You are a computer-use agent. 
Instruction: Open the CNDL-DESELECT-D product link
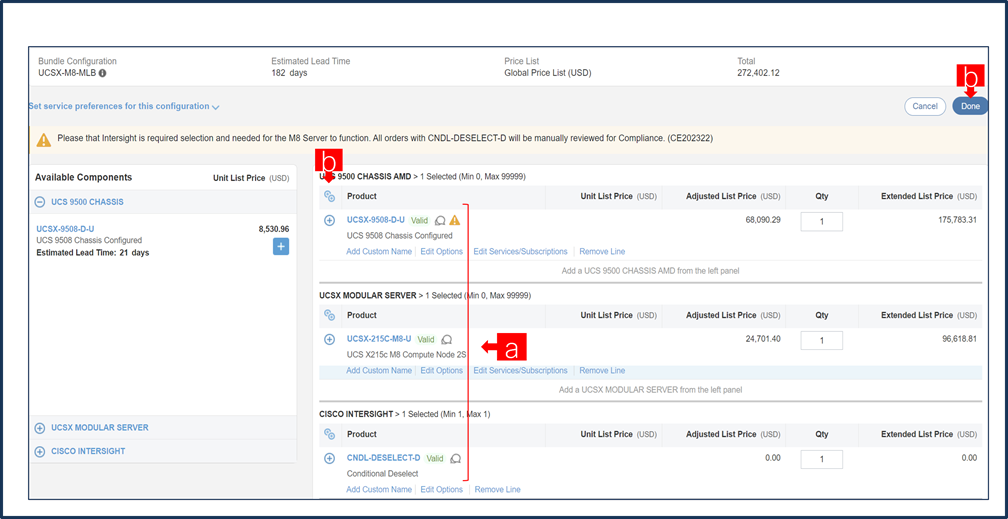[x=383, y=458]
